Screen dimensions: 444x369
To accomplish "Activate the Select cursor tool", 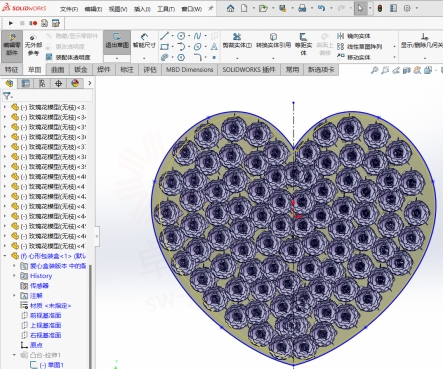I will (360, 8).
